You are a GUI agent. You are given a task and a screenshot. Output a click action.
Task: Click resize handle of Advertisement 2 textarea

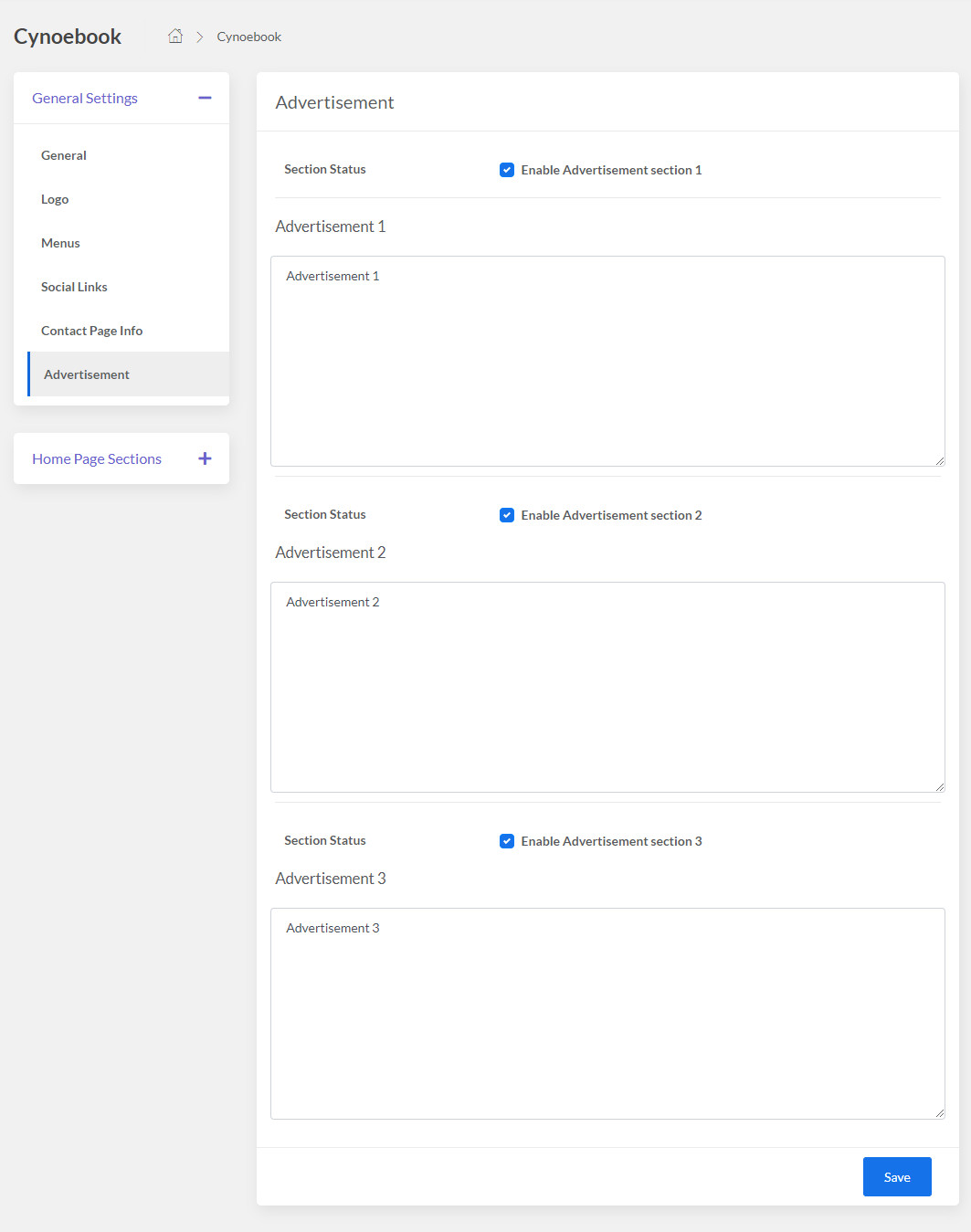pos(939,786)
